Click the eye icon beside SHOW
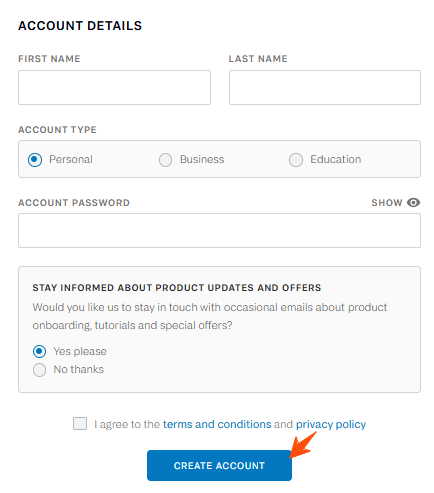This screenshot has height=493, width=434. 413,202
